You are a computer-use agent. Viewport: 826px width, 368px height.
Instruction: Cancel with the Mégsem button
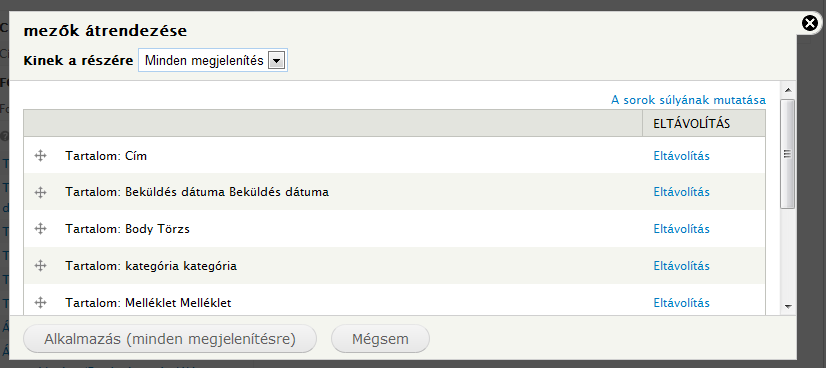tap(380, 339)
